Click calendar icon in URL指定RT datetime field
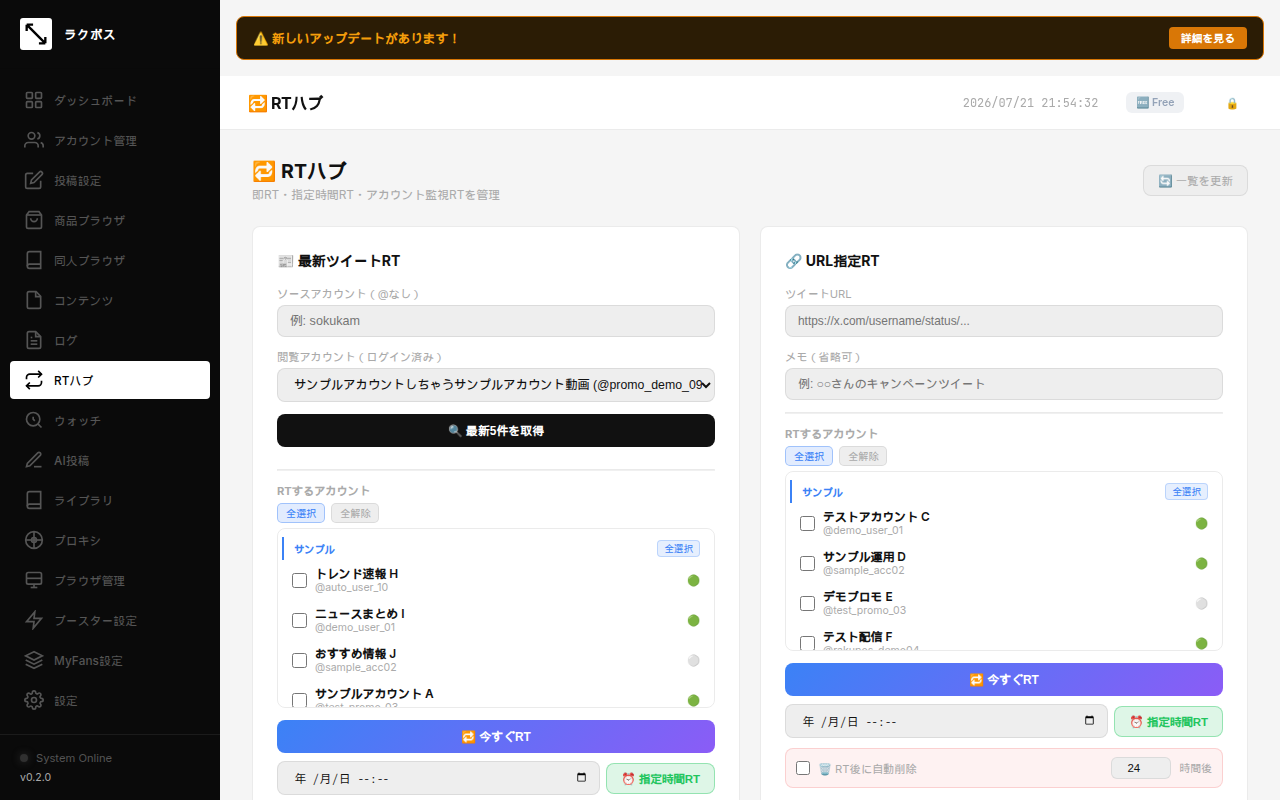Screen dimensions: 1280x800 coord(1090,721)
